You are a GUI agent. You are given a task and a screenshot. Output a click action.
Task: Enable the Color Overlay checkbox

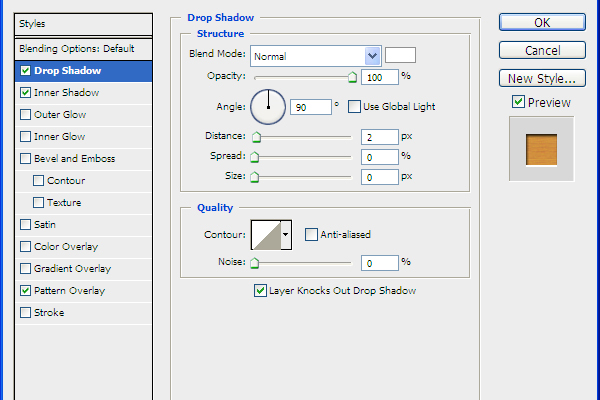tap(25, 247)
